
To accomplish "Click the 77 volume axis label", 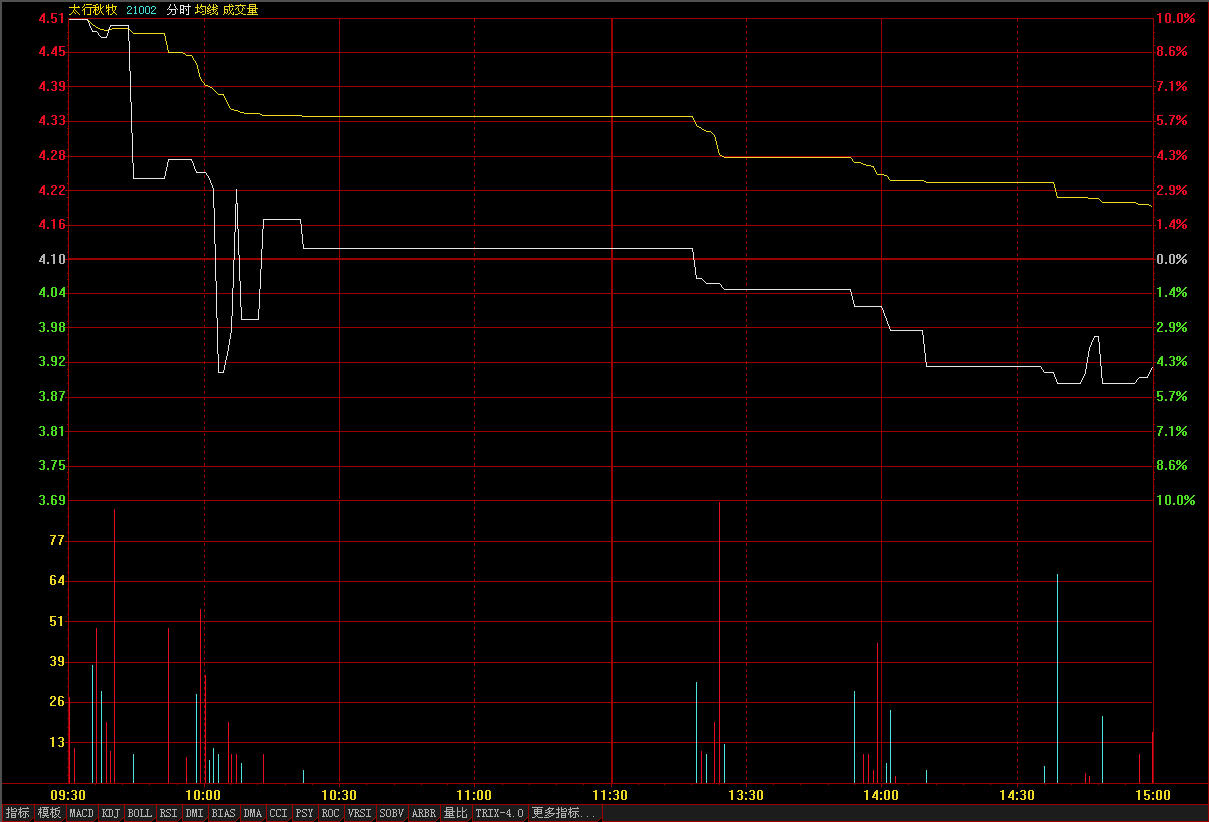I will click(x=56, y=540).
